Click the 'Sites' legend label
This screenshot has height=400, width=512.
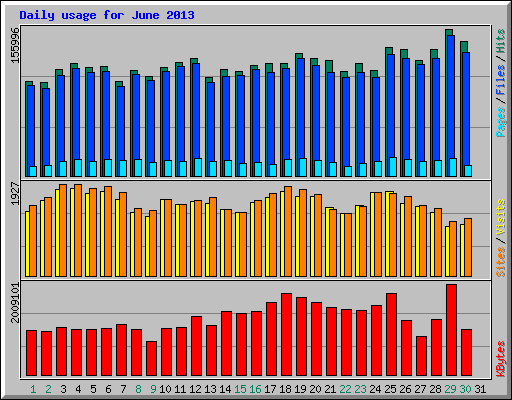(x=501, y=262)
